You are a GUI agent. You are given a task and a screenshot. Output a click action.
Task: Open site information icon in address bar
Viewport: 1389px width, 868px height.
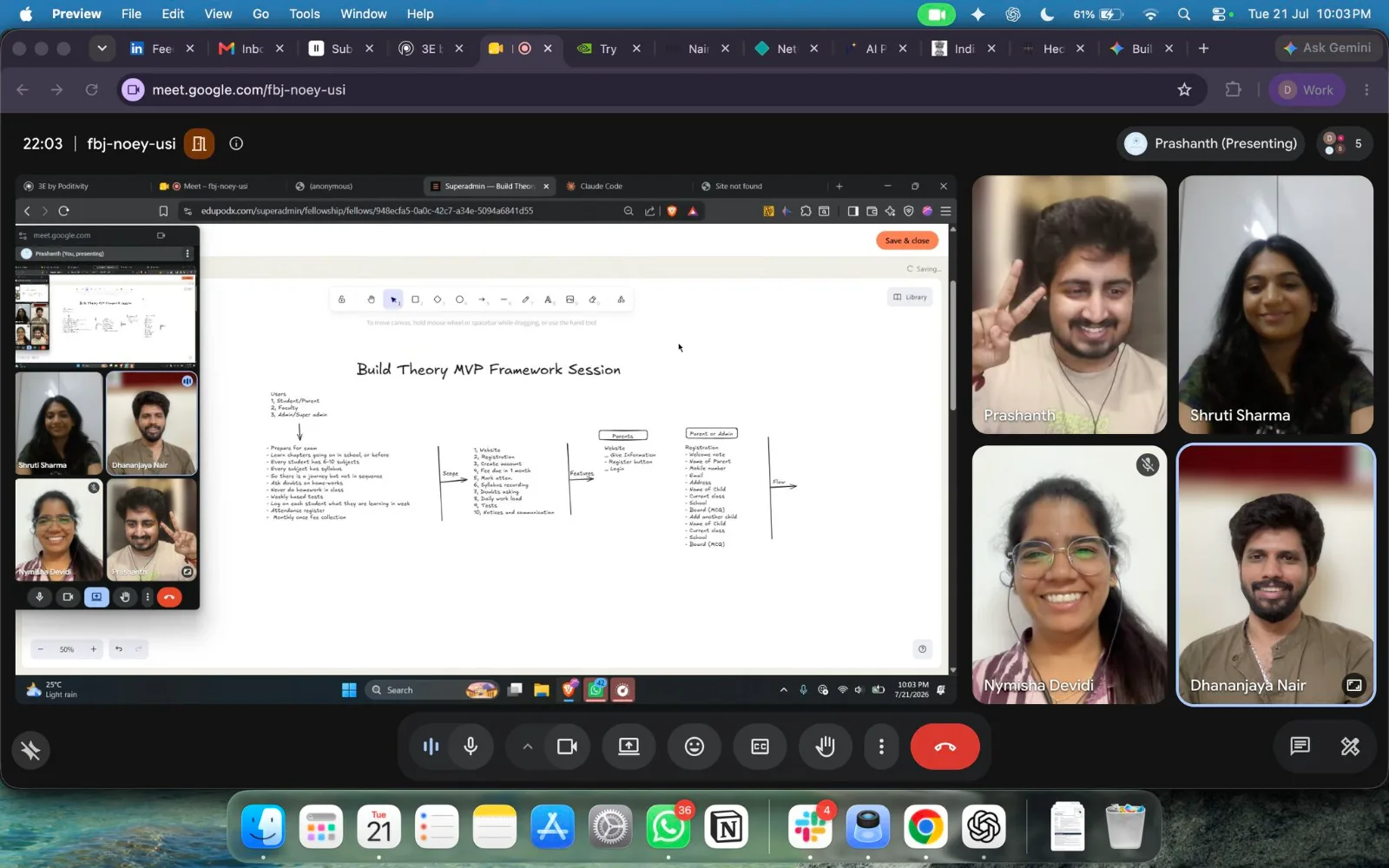tap(133, 89)
